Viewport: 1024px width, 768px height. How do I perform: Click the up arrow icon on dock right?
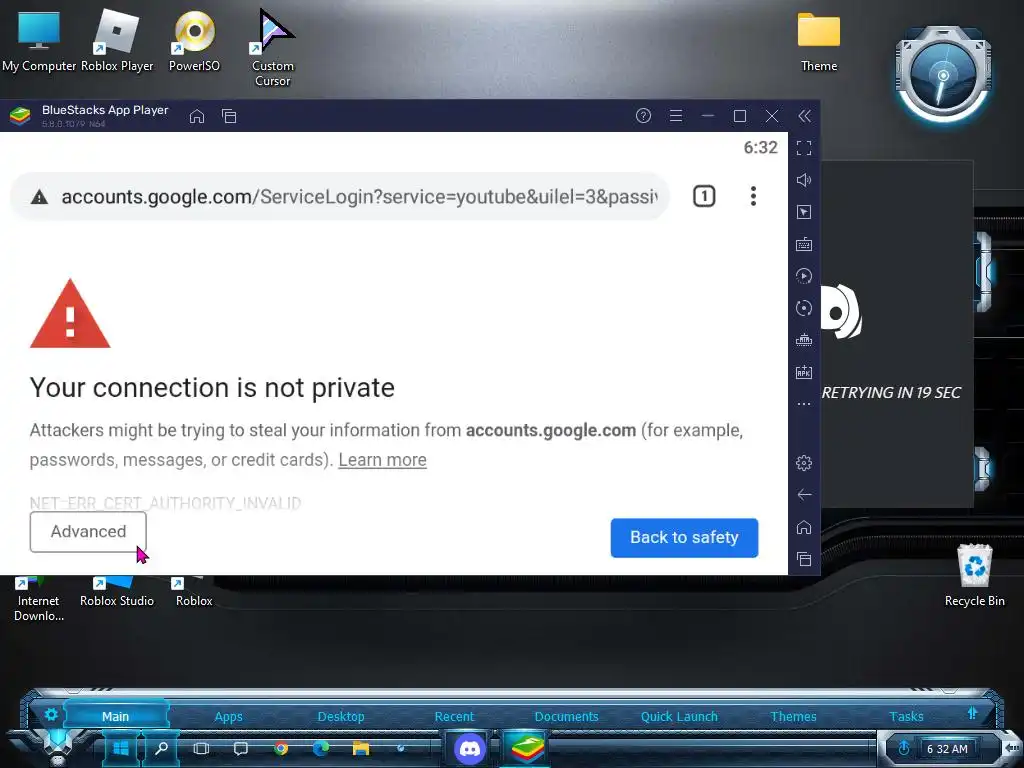(x=972, y=713)
